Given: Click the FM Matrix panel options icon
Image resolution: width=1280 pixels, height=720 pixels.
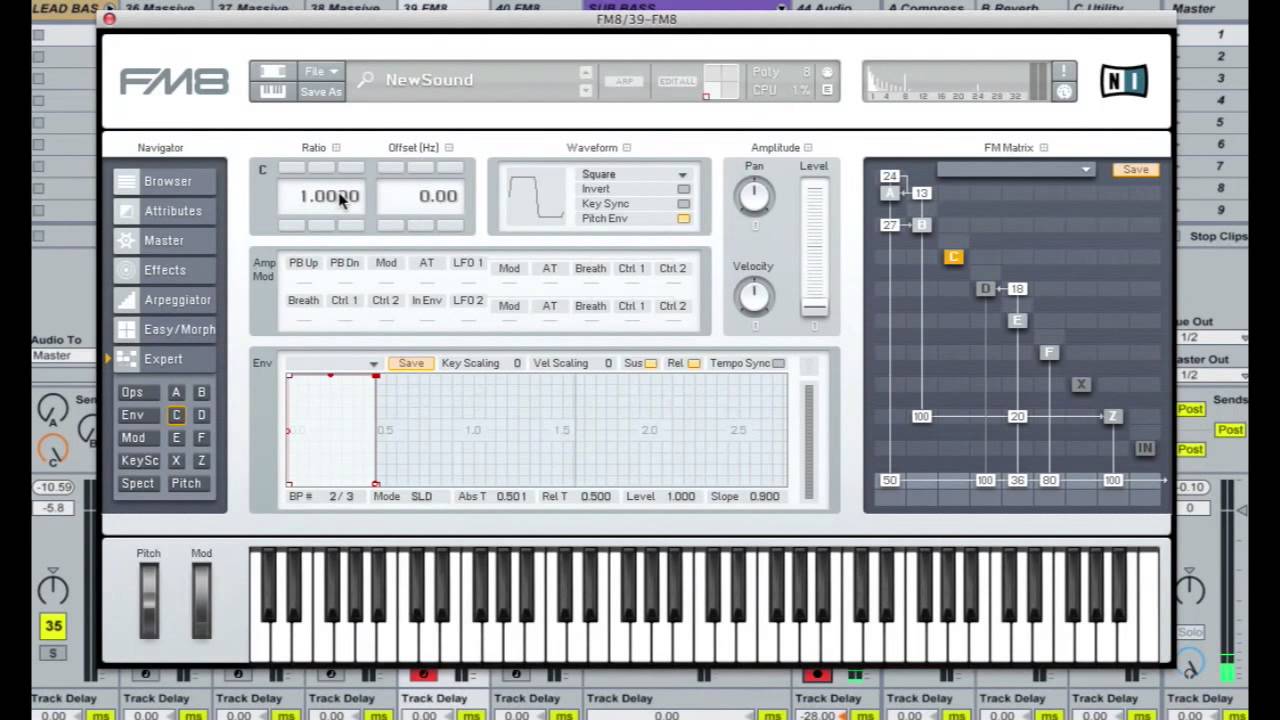Looking at the screenshot, I should tap(1043, 148).
